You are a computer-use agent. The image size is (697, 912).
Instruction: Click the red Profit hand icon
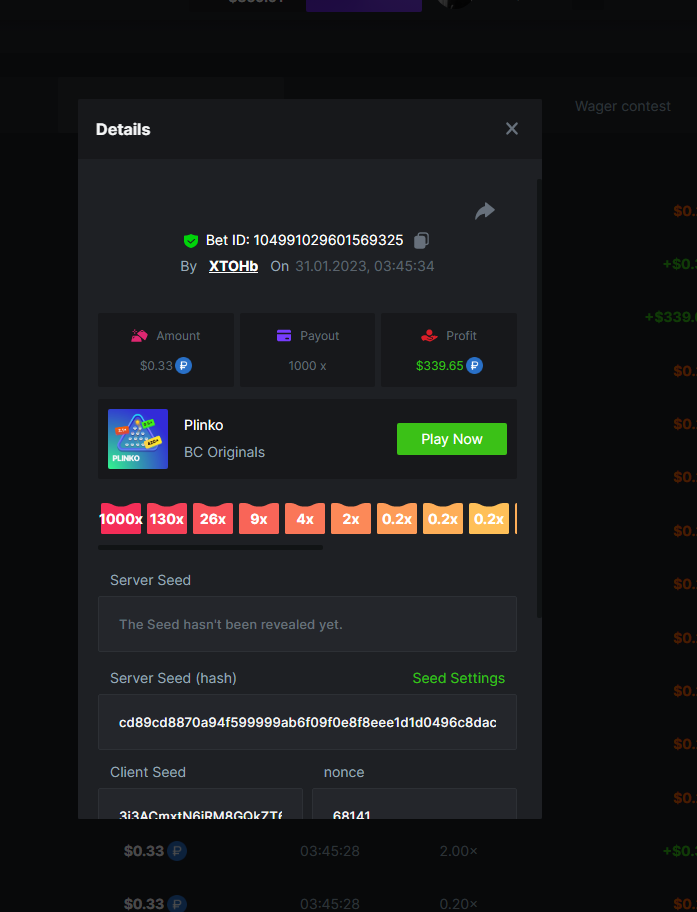pyautogui.click(x=429, y=336)
